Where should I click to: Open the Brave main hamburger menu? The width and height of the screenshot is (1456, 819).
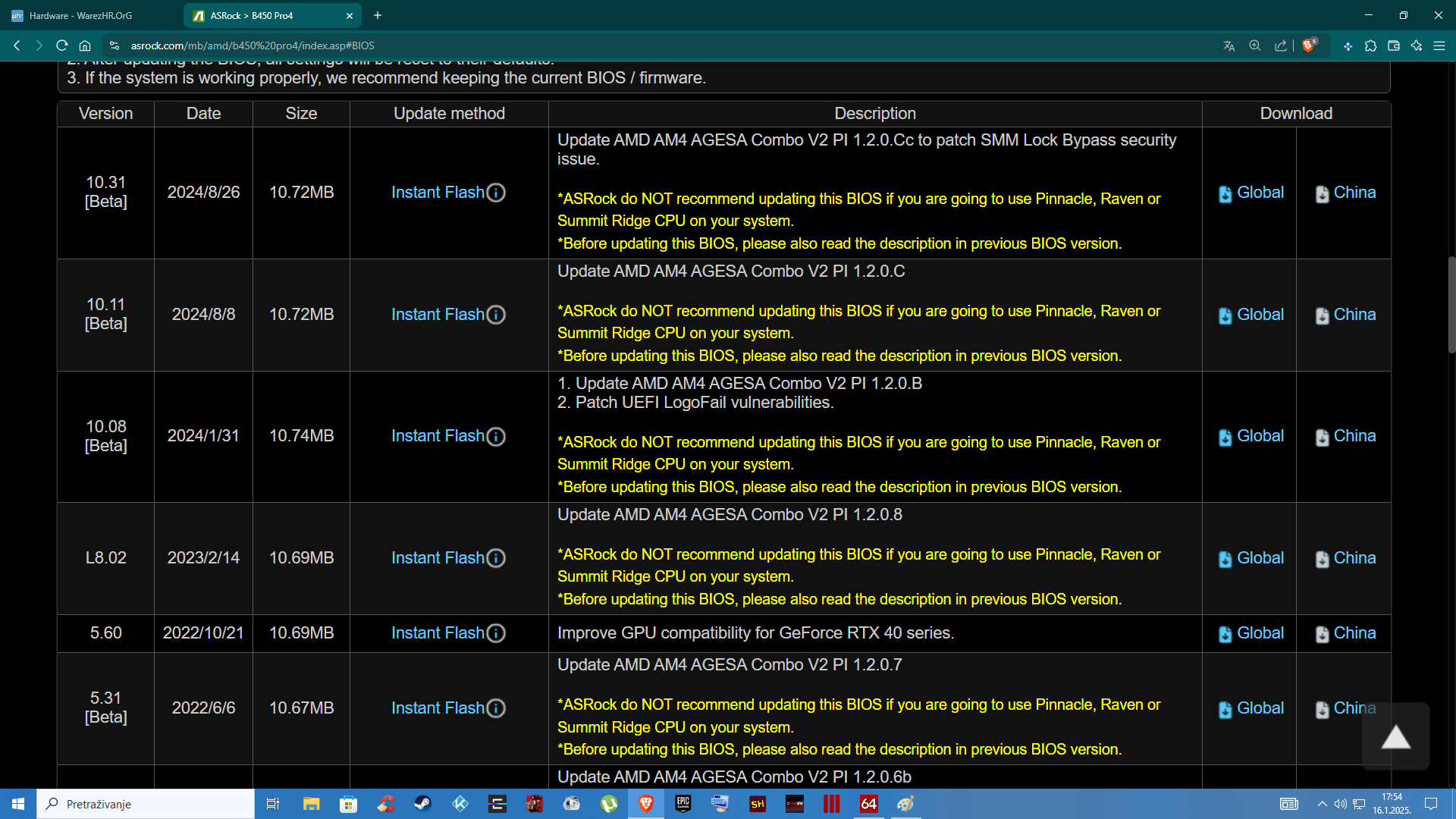(1439, 45)
